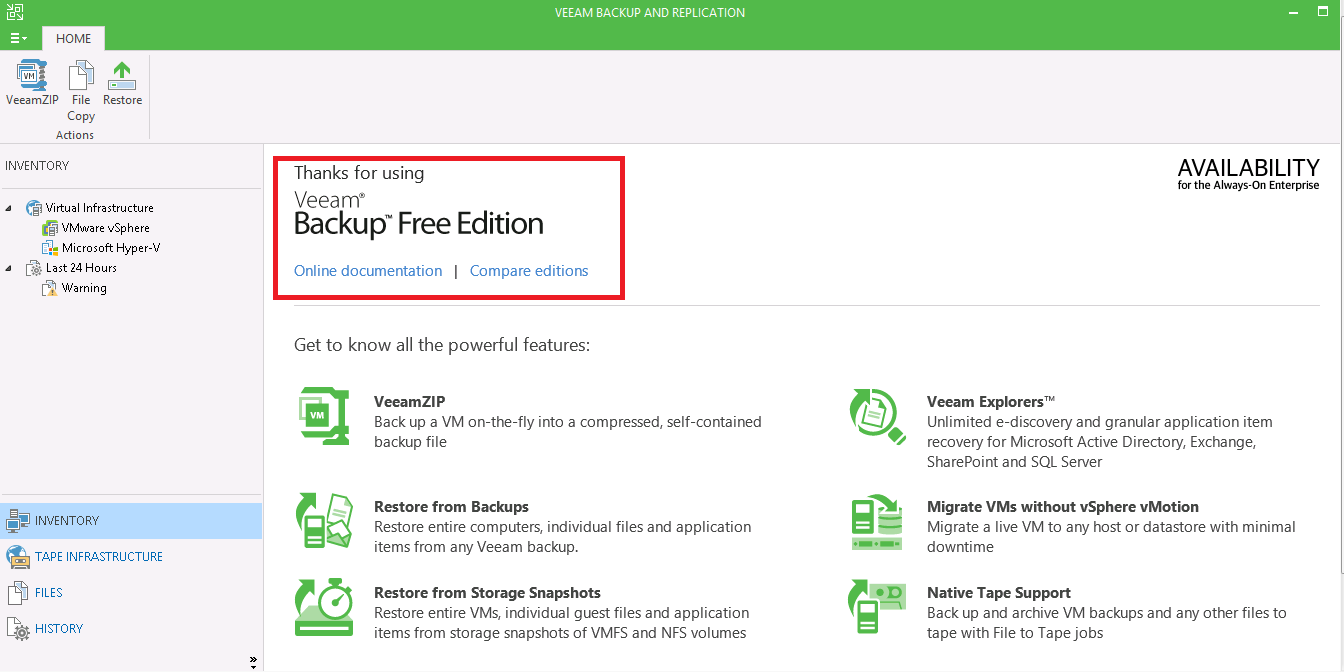The width and height of the screenshot is (1344, 672).
Task: Click the History view icon
Action: coord(18,629)
